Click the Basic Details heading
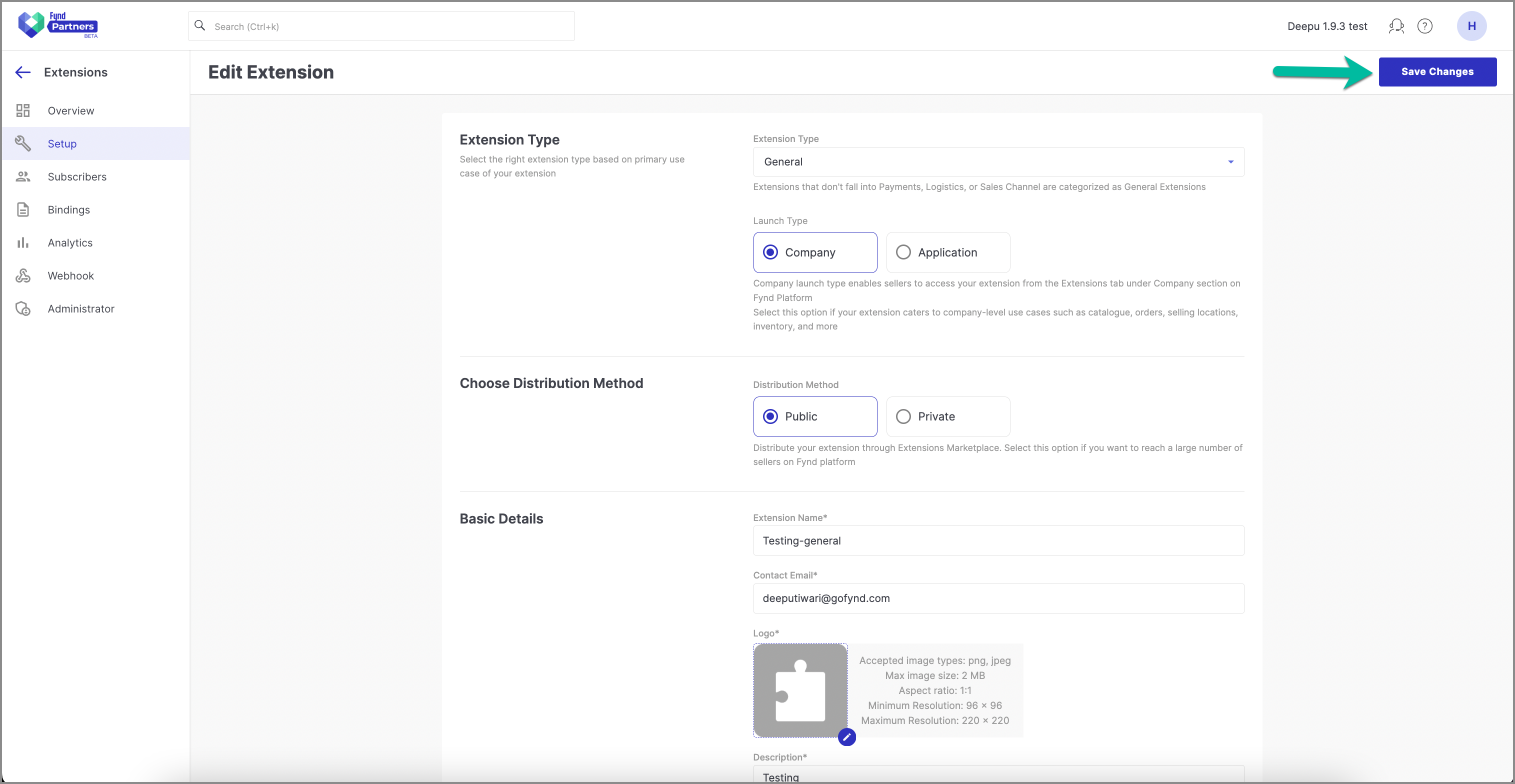 (x=501, y=518)
